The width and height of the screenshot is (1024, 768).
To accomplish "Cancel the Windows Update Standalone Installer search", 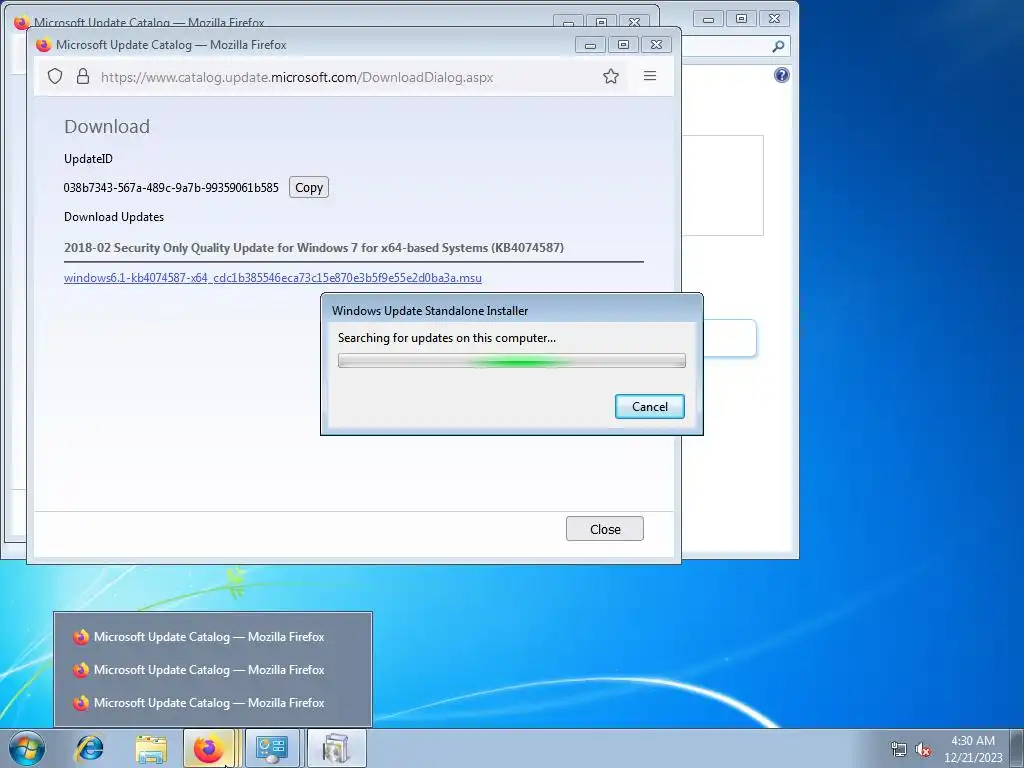I will [650, 406].
